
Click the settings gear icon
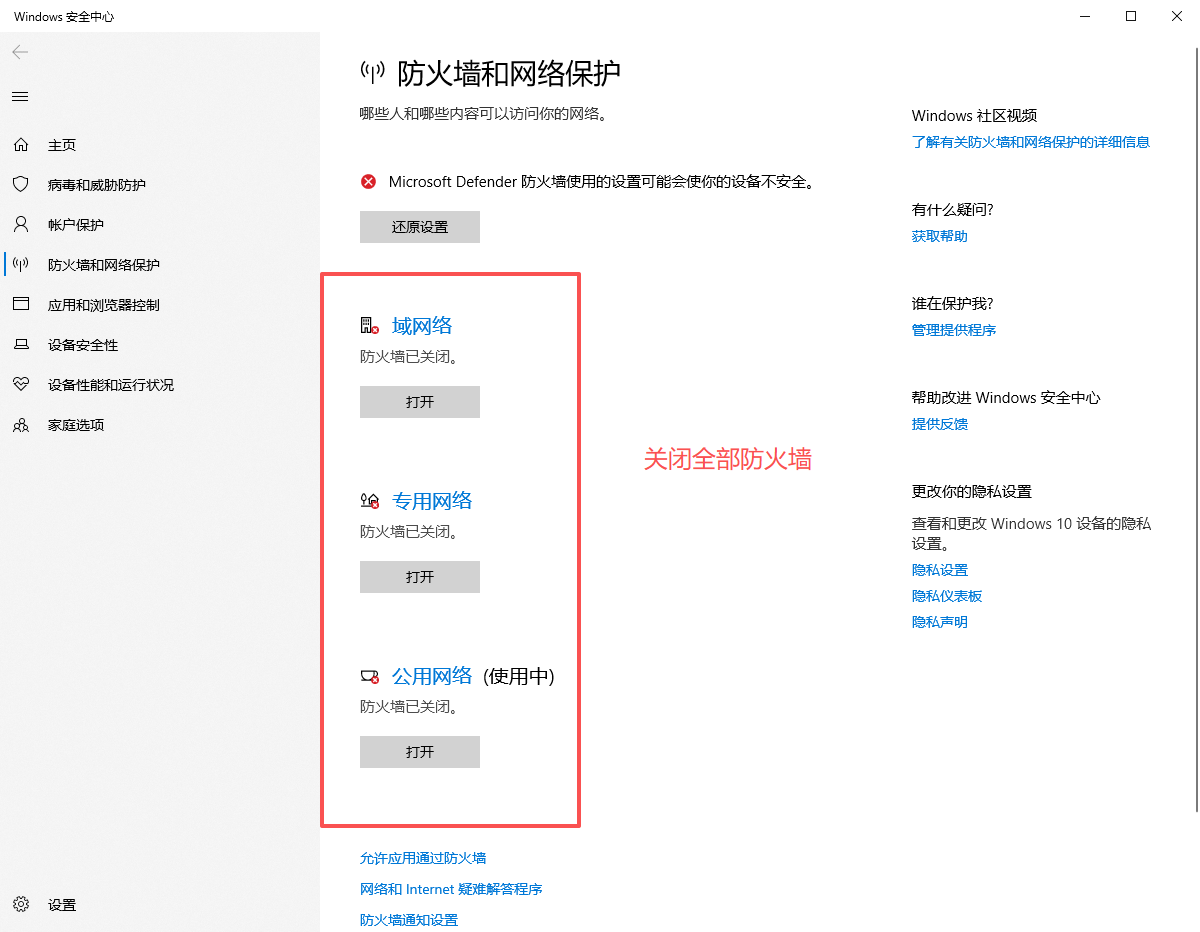(x=21, y=905)
